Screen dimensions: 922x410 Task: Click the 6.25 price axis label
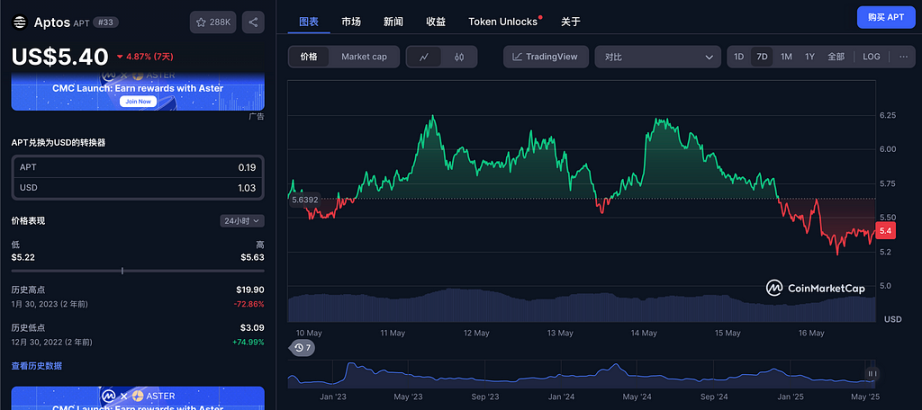[887, 116]
